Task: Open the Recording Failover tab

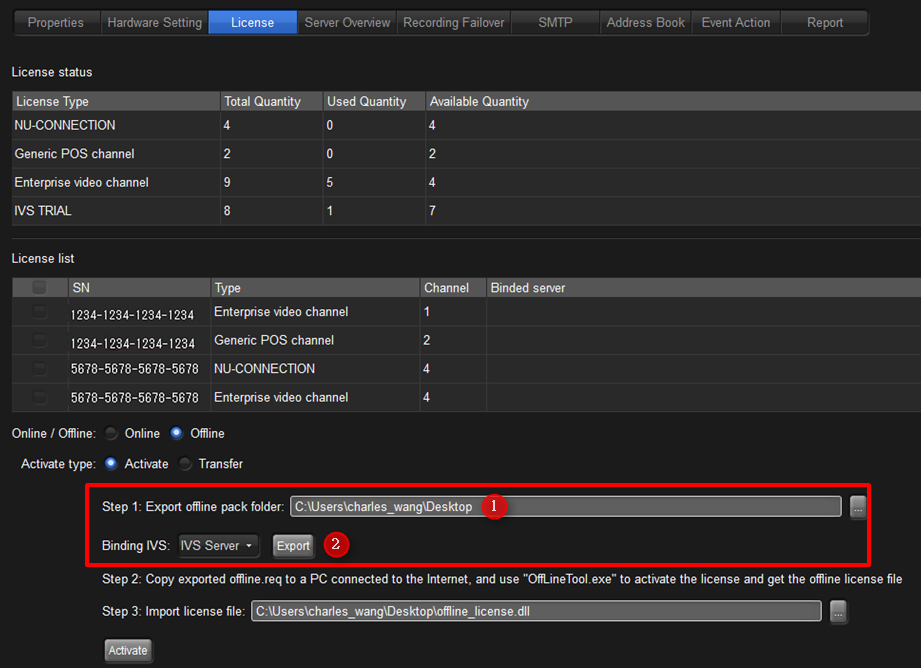Action: coord(454,22)
